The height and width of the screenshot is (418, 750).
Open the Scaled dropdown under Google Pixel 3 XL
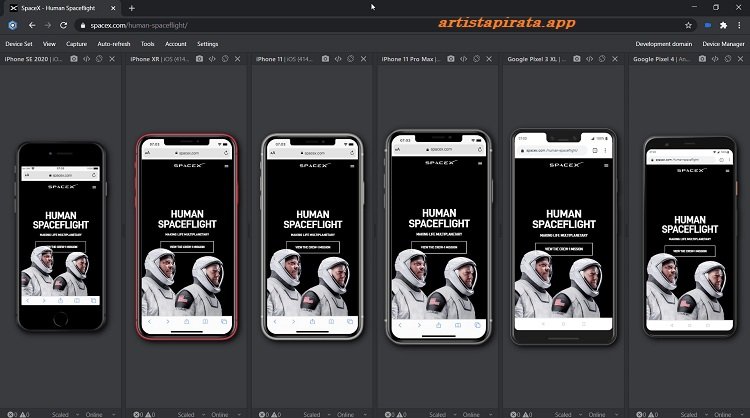point(562,413)
